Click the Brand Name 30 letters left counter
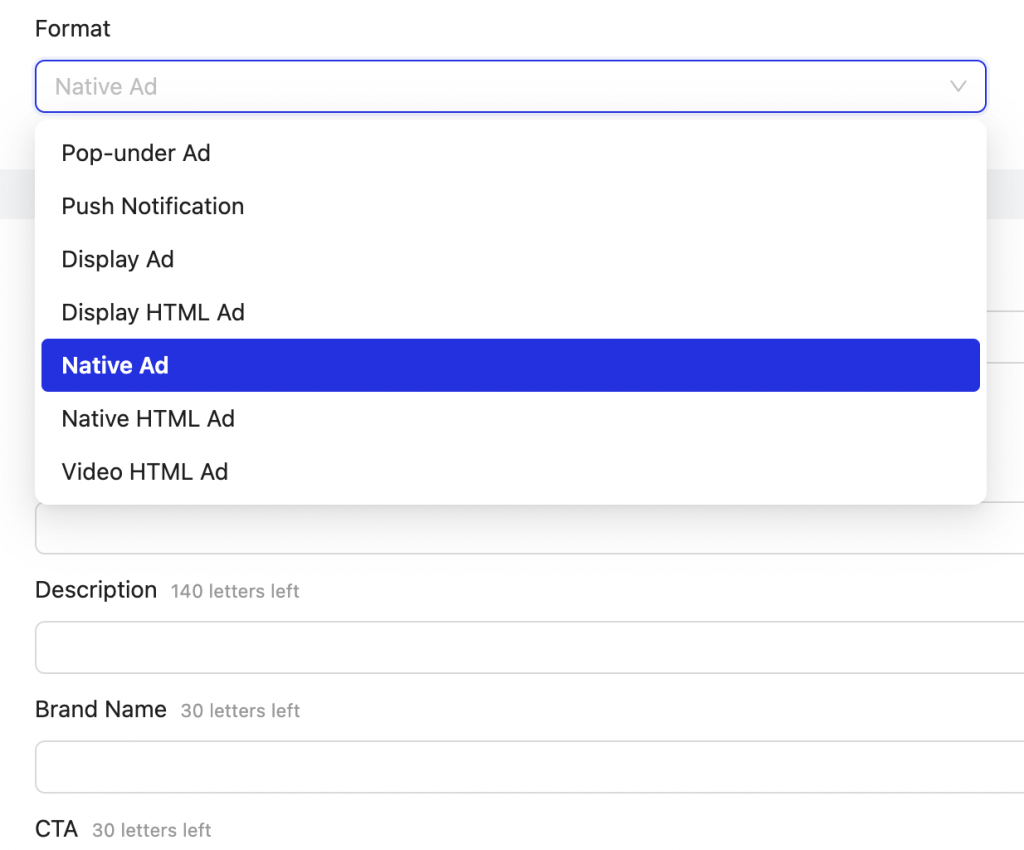The image size is (1024, 850). click(x=240, y=711)
